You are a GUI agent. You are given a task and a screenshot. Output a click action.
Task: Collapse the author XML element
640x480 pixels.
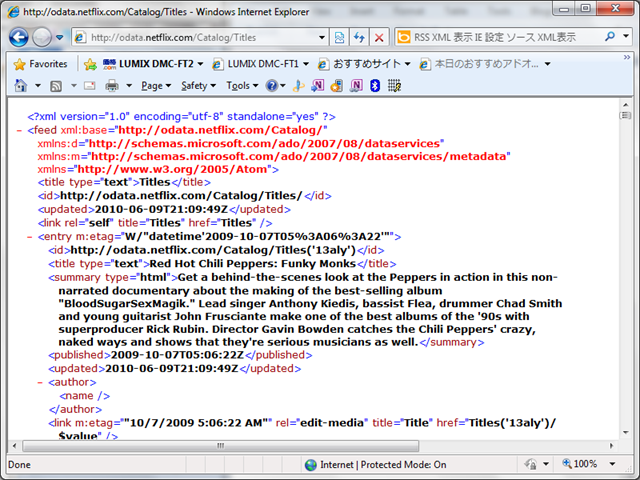pyautogui.click(x=40, y=382)
